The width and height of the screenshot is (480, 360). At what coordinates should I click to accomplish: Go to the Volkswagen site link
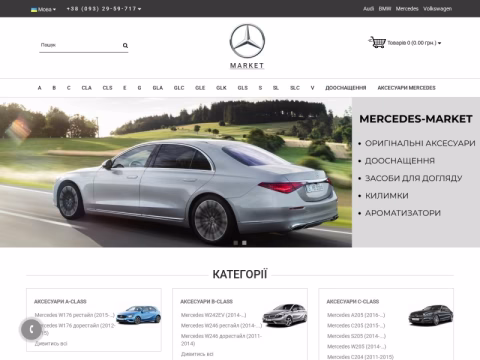(x=437, y=9)
